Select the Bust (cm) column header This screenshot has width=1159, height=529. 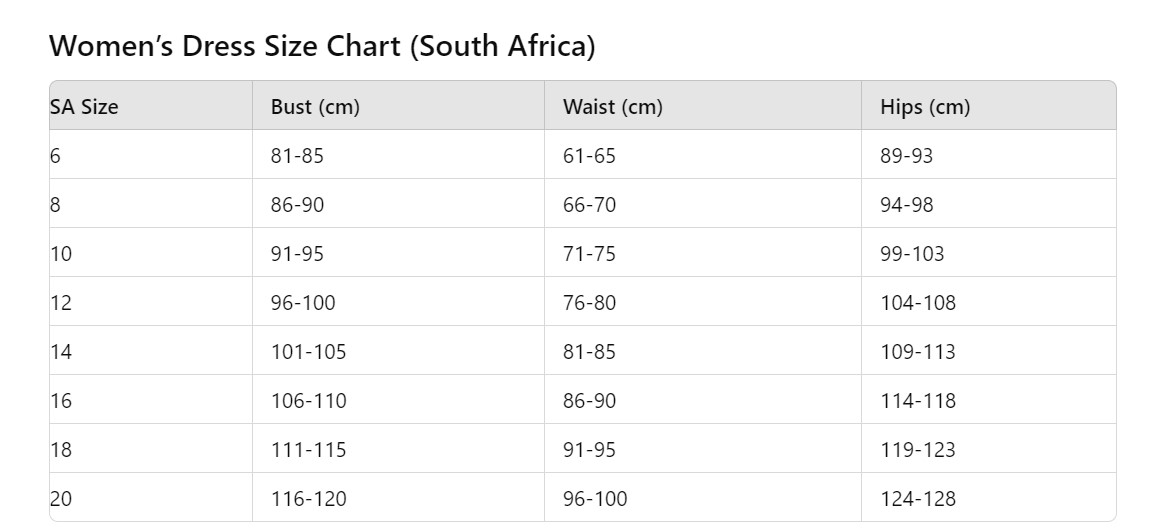pos(315,107)
